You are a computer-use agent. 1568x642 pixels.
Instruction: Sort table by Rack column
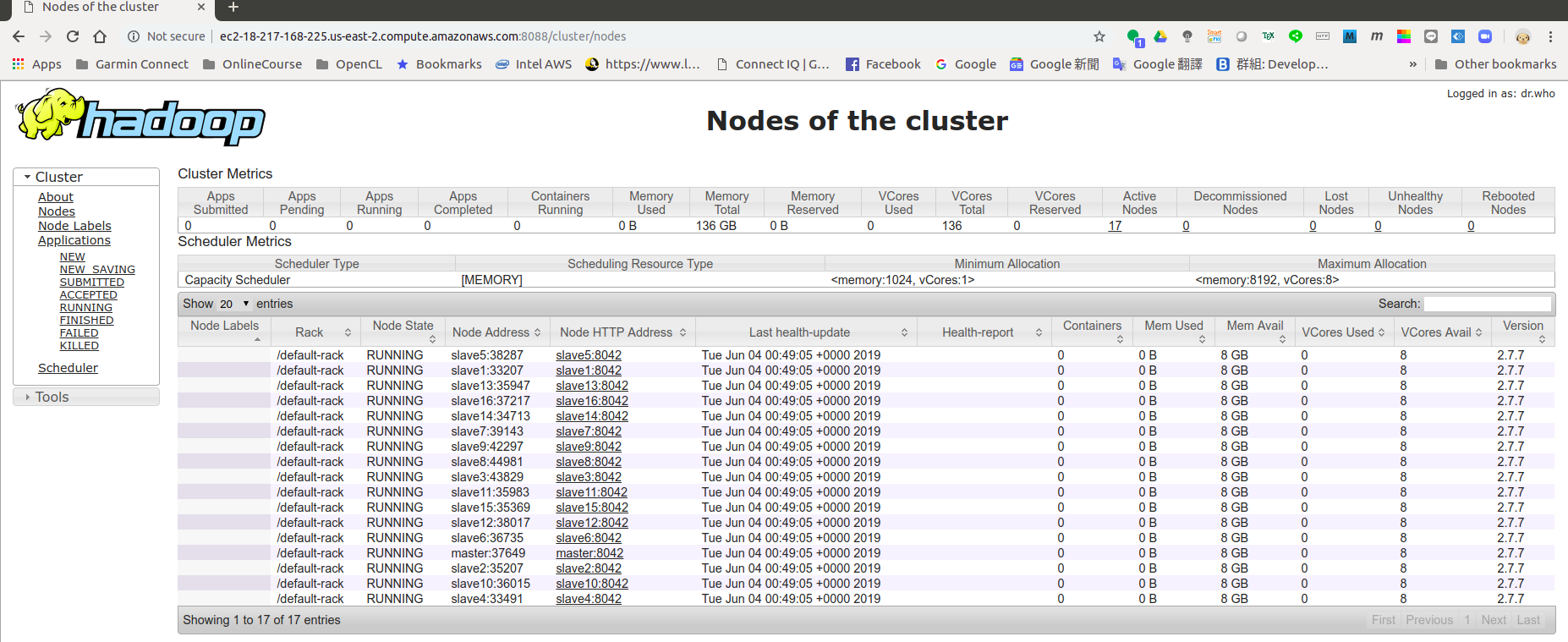[315, 332]
